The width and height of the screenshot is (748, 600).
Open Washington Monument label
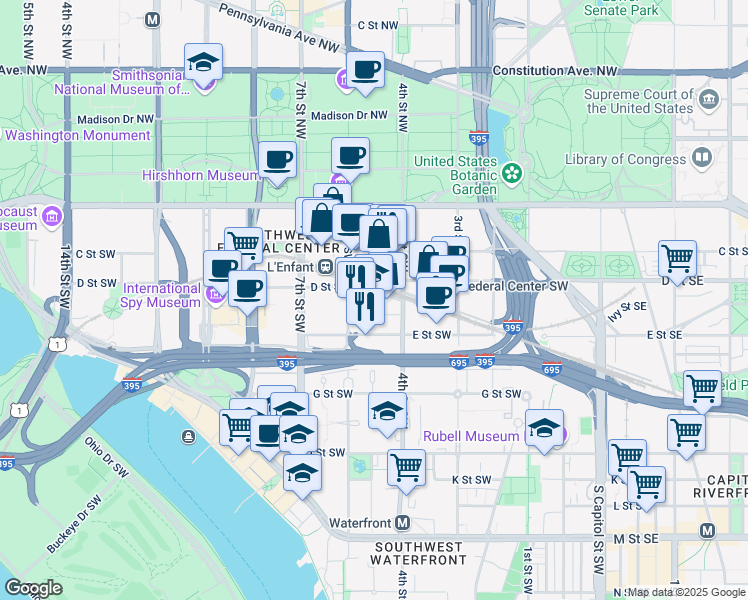click(x=77, y=135)
